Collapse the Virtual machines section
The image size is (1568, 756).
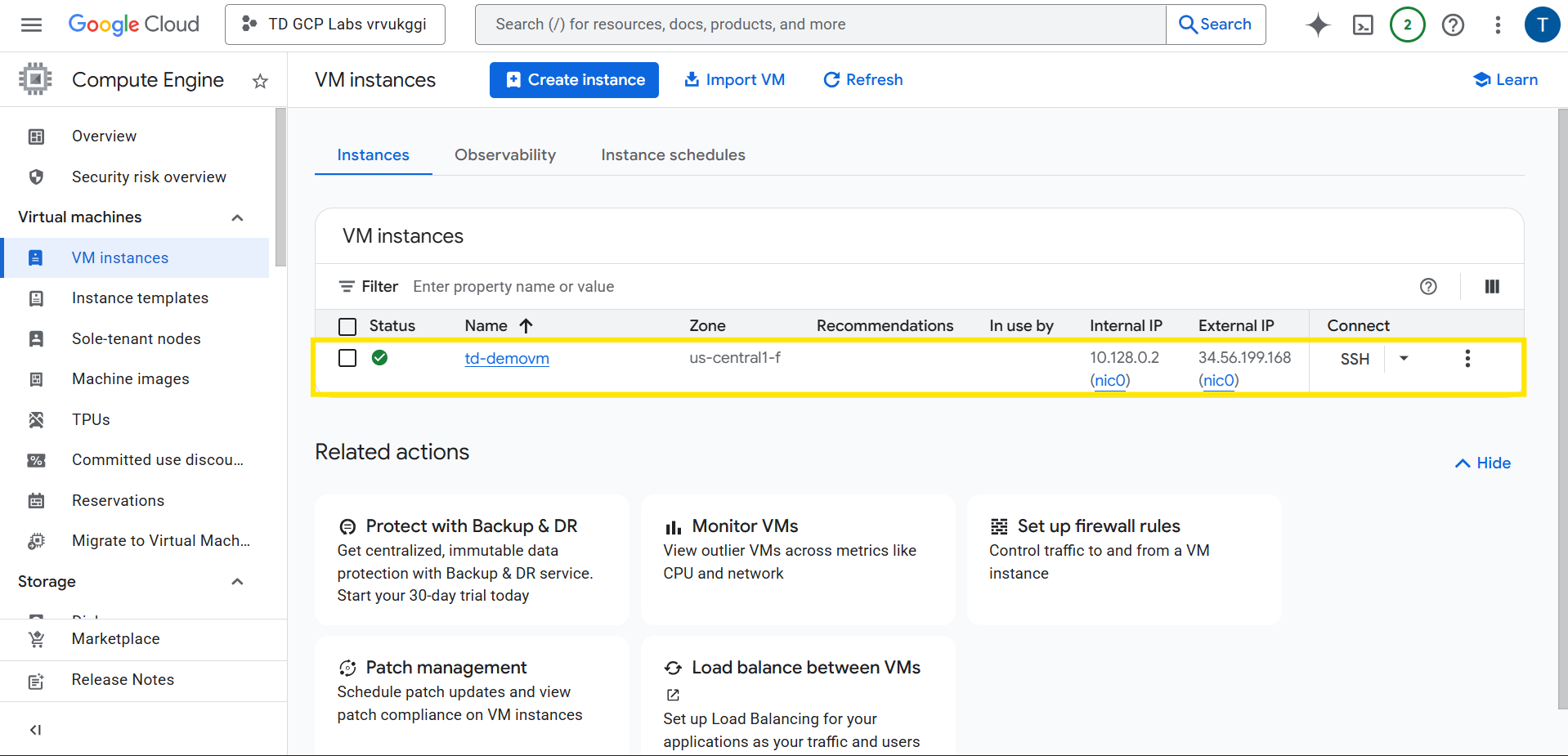[237, 217]
